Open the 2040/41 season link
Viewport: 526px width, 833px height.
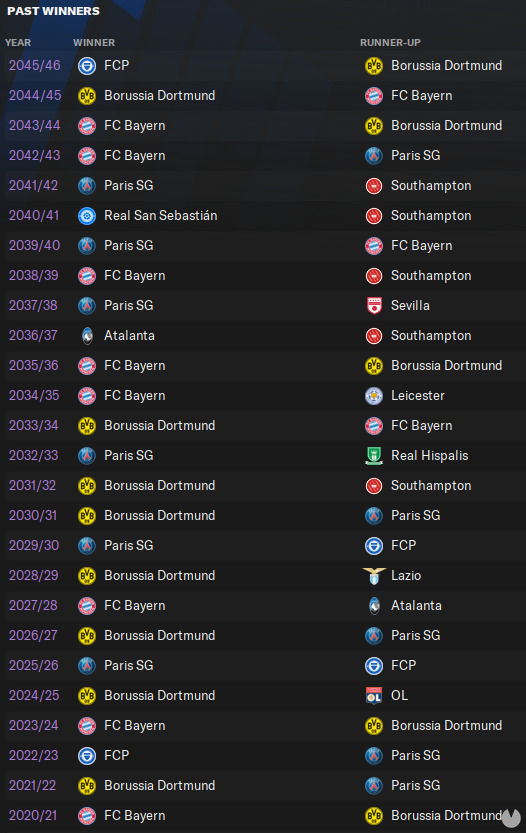(x=33, y=215)
